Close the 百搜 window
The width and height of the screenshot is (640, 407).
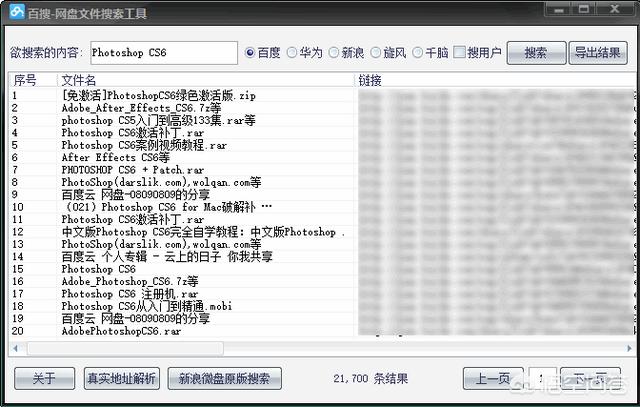tap(615, 9)
